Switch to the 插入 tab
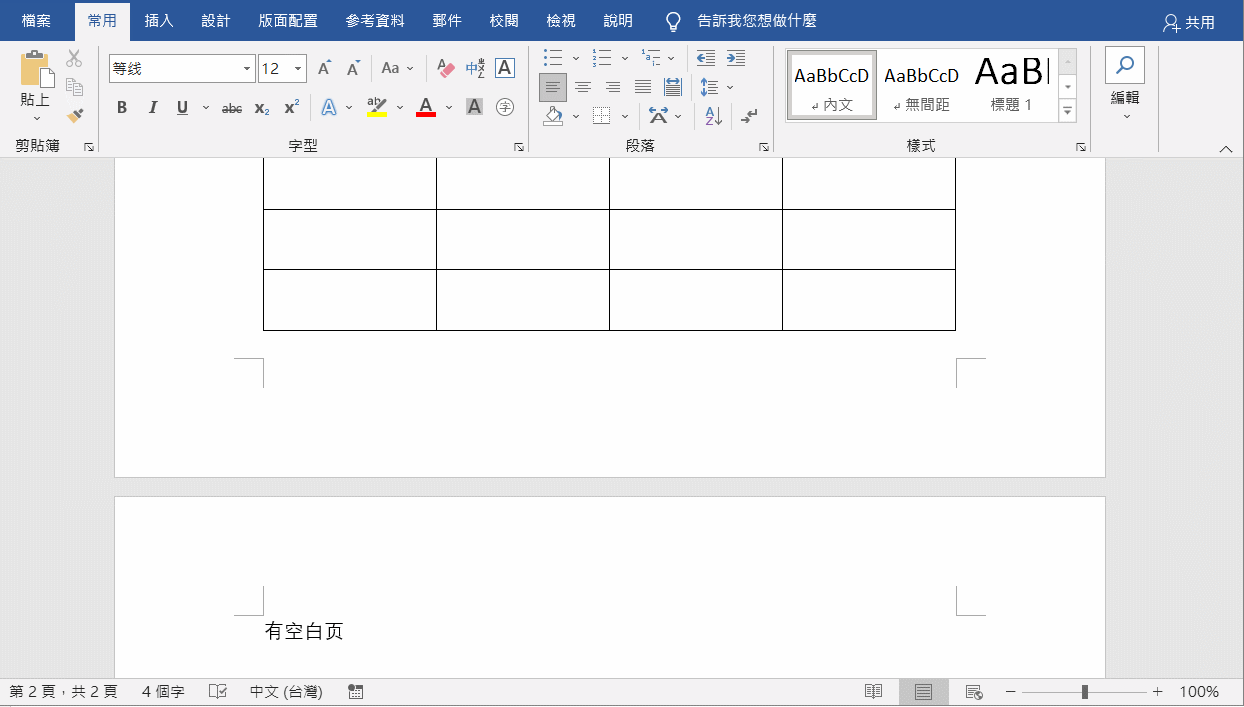The width and height of the screenshot is (1244, 707). [x=159, y=21]
